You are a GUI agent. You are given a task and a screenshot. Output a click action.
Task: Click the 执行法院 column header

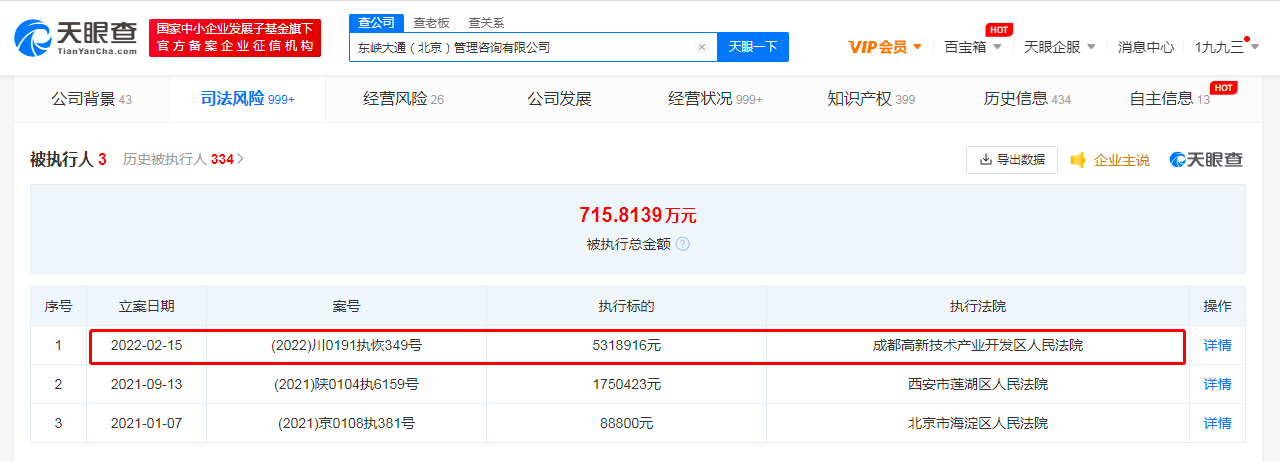coord(978,306)
